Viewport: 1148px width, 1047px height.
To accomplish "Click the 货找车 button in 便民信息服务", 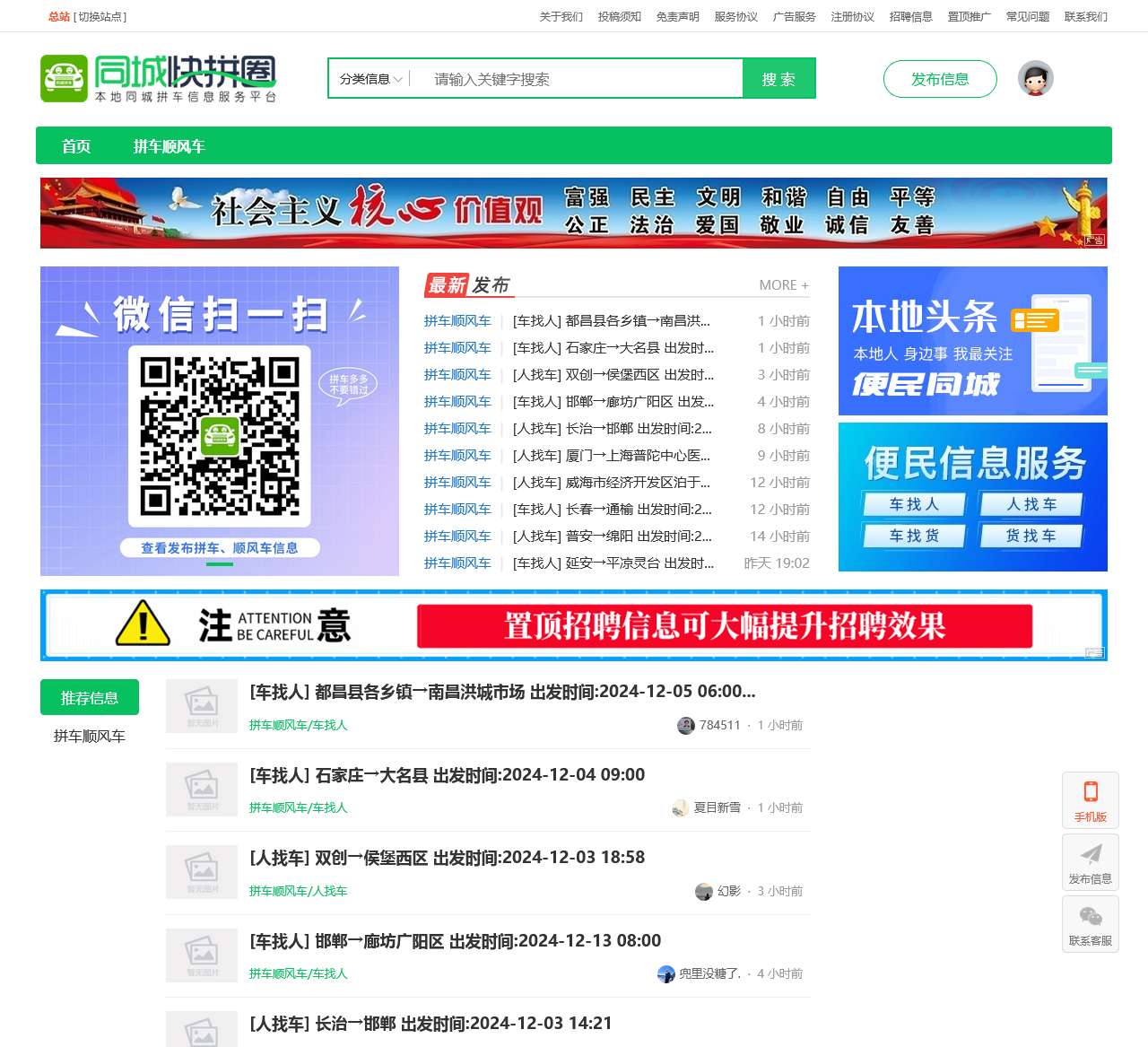I will (1031, 536).
